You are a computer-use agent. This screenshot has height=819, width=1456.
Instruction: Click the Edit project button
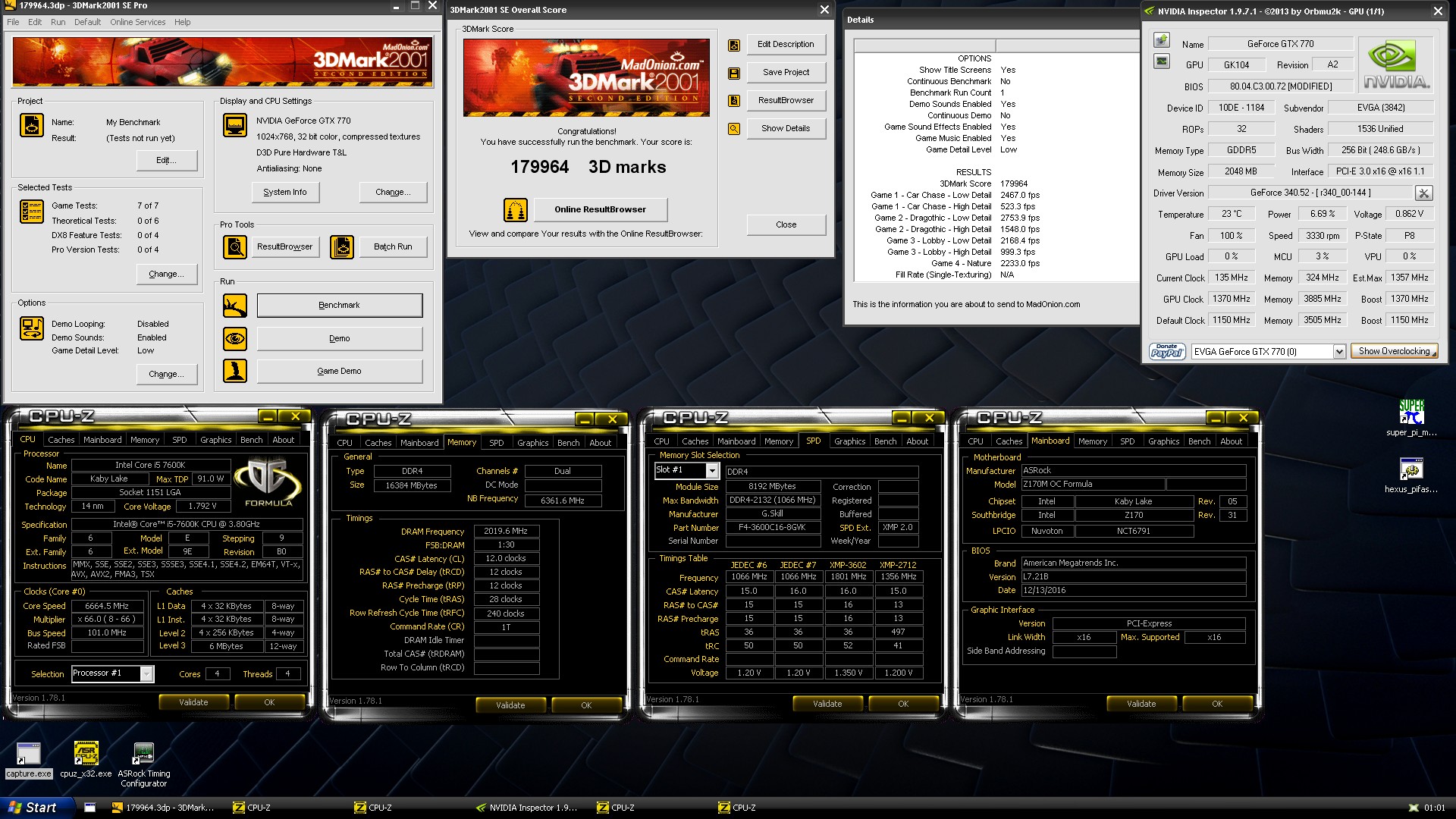coord(167,161)
